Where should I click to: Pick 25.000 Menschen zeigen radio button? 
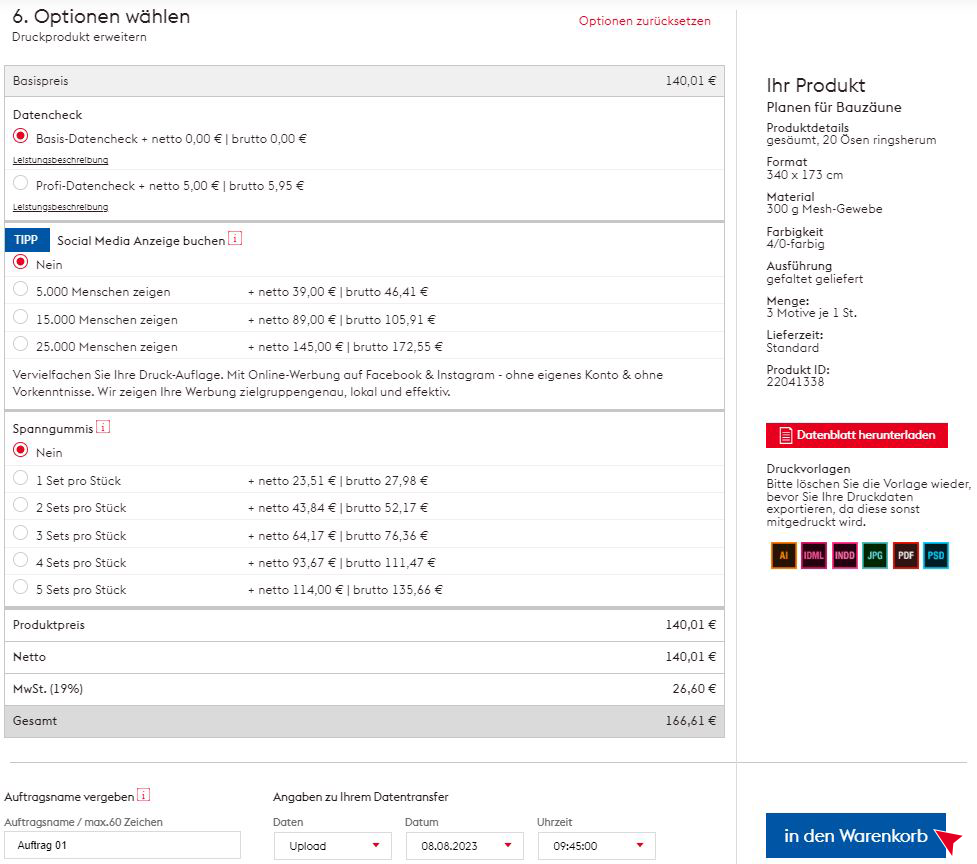click(21, 345)
